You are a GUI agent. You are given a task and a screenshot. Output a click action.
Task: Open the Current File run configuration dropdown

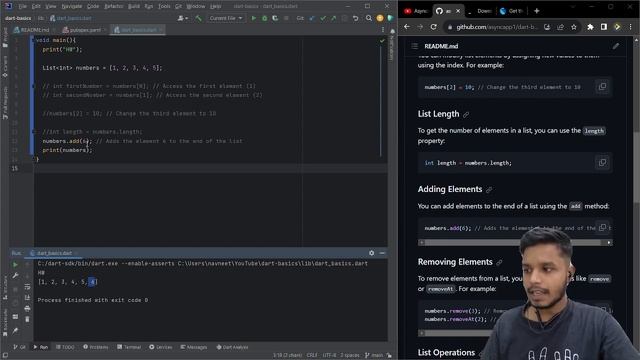tap(226, 18)
